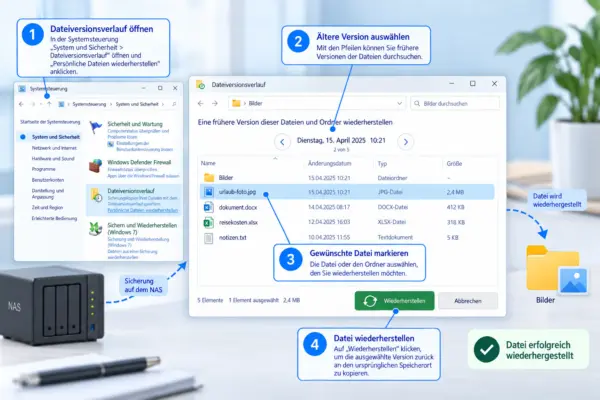Click the Textdokument type cell
The image size is (600, 400).
395,237
